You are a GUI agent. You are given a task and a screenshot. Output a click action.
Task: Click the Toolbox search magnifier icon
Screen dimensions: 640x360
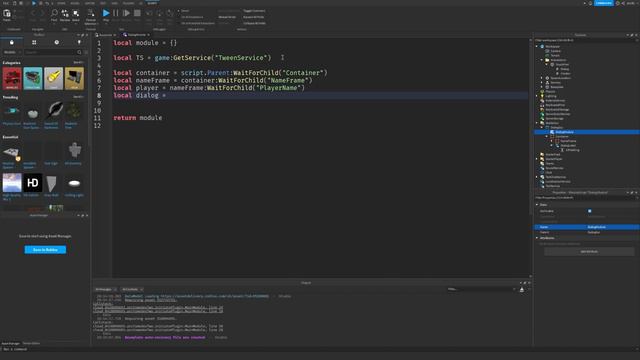pos(79,52)
